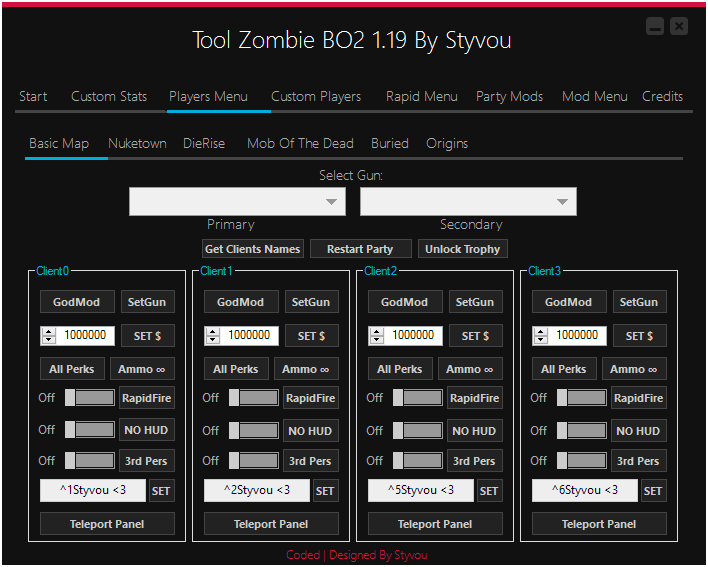Expand the Primary gun dropdown
708x567 pixels.
pyautogui.click(x=238, y=201)
